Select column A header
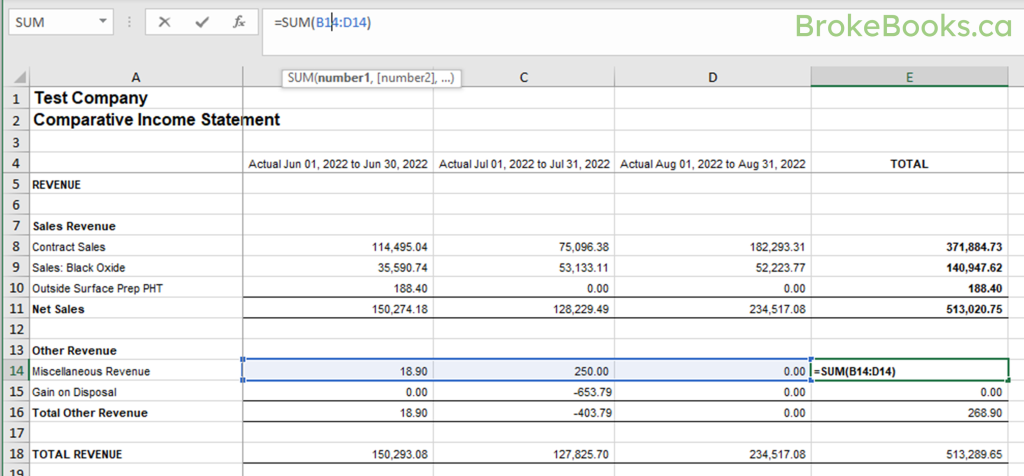The width and height of the screenshot is (1024, 476). [x=136, y=77]
